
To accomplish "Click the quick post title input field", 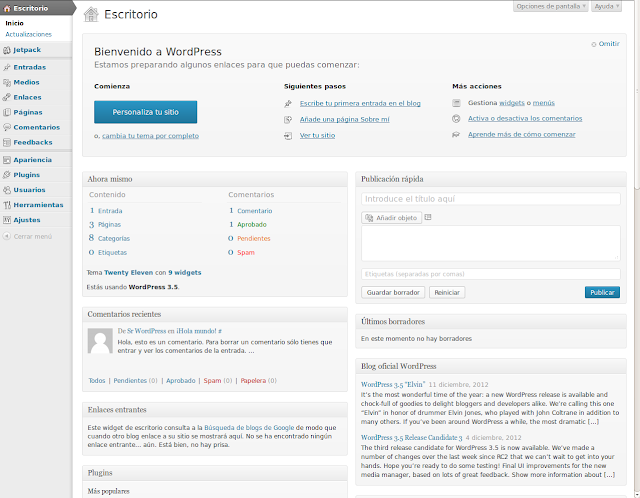I will tap(491, 199).
